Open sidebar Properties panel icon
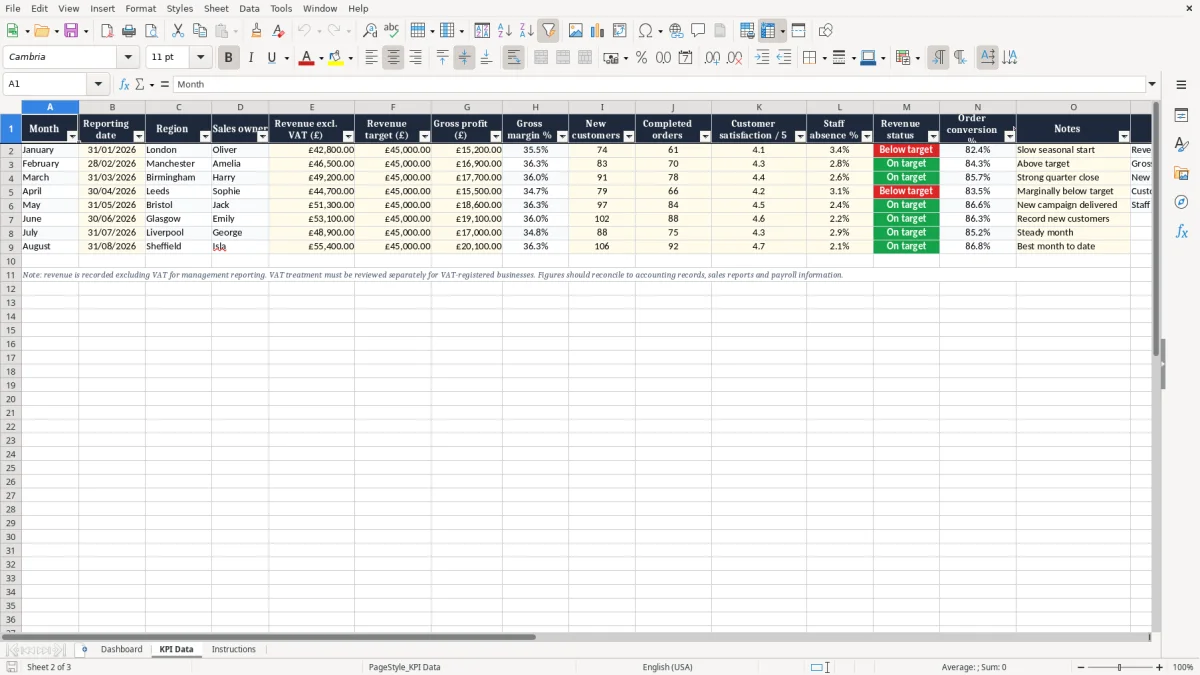 point(1181,116)
